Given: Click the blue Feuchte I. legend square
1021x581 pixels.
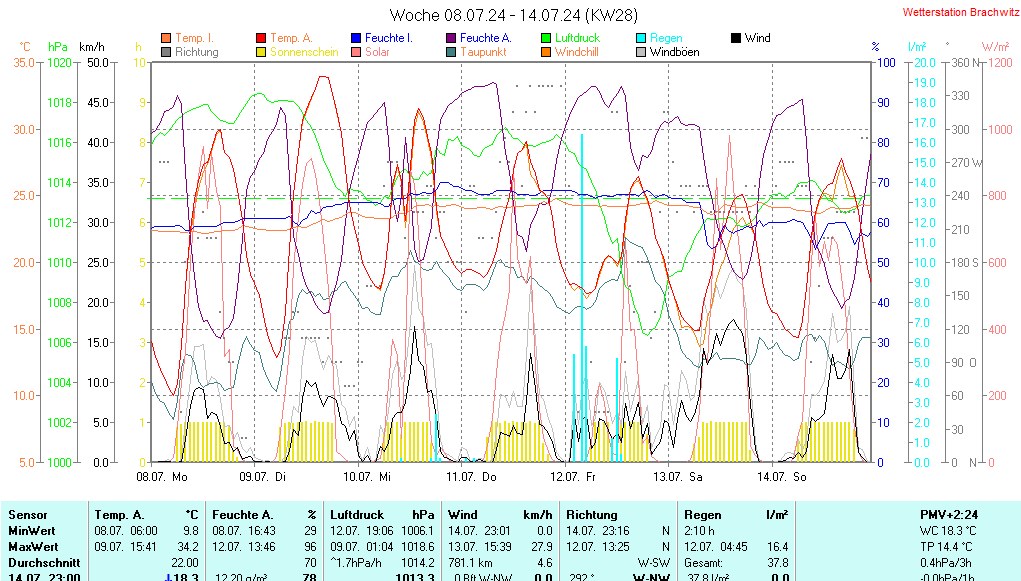Looking at the screenshot, I should [x=357, y=38].
